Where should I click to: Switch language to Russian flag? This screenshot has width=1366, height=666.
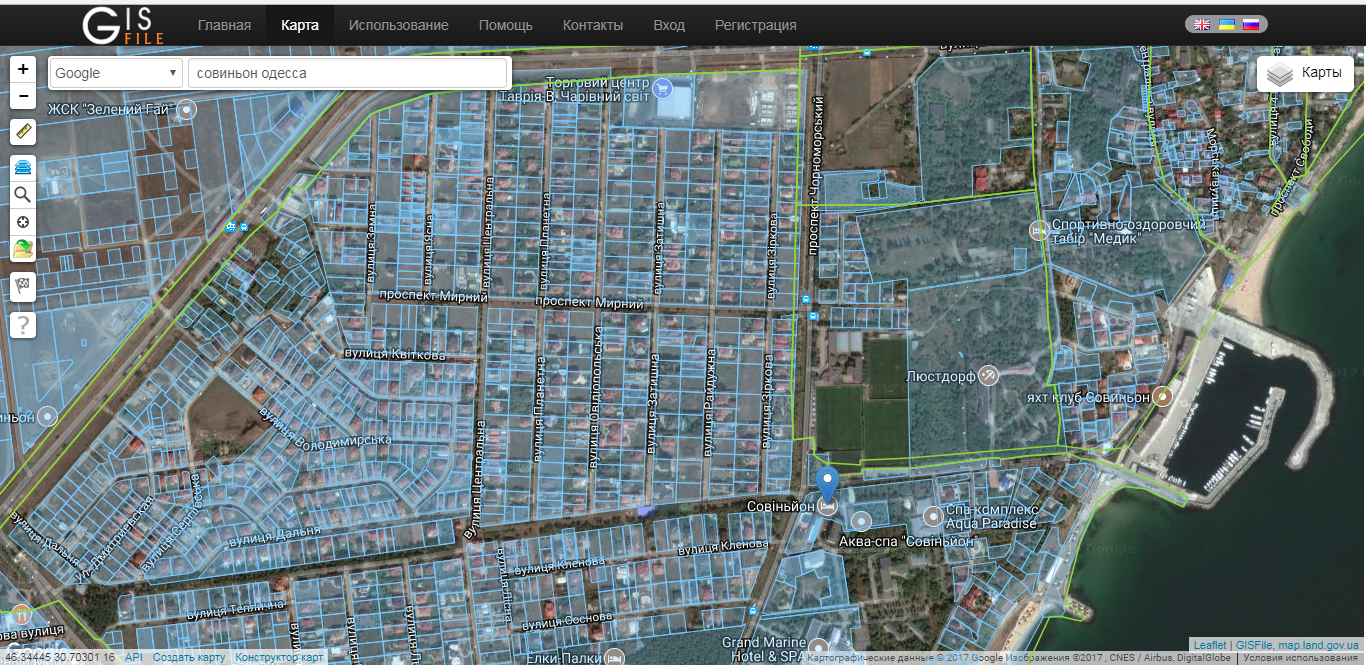(1250, 25)
